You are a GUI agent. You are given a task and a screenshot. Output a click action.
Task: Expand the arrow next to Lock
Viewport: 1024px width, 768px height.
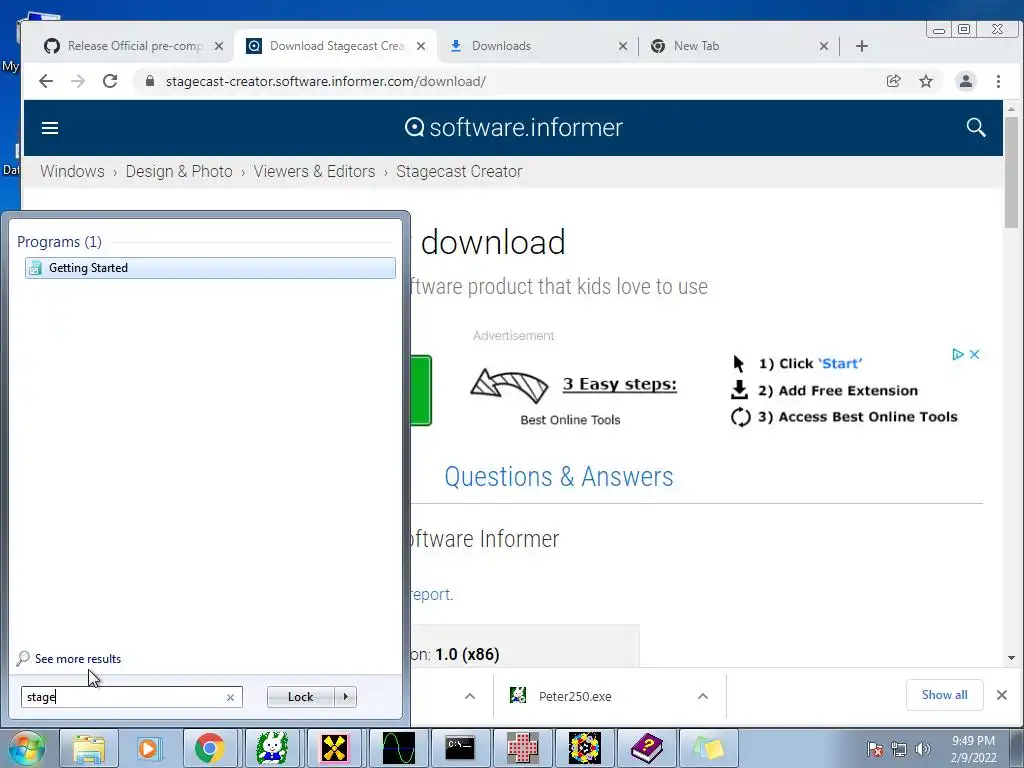[x=345, y=697]
